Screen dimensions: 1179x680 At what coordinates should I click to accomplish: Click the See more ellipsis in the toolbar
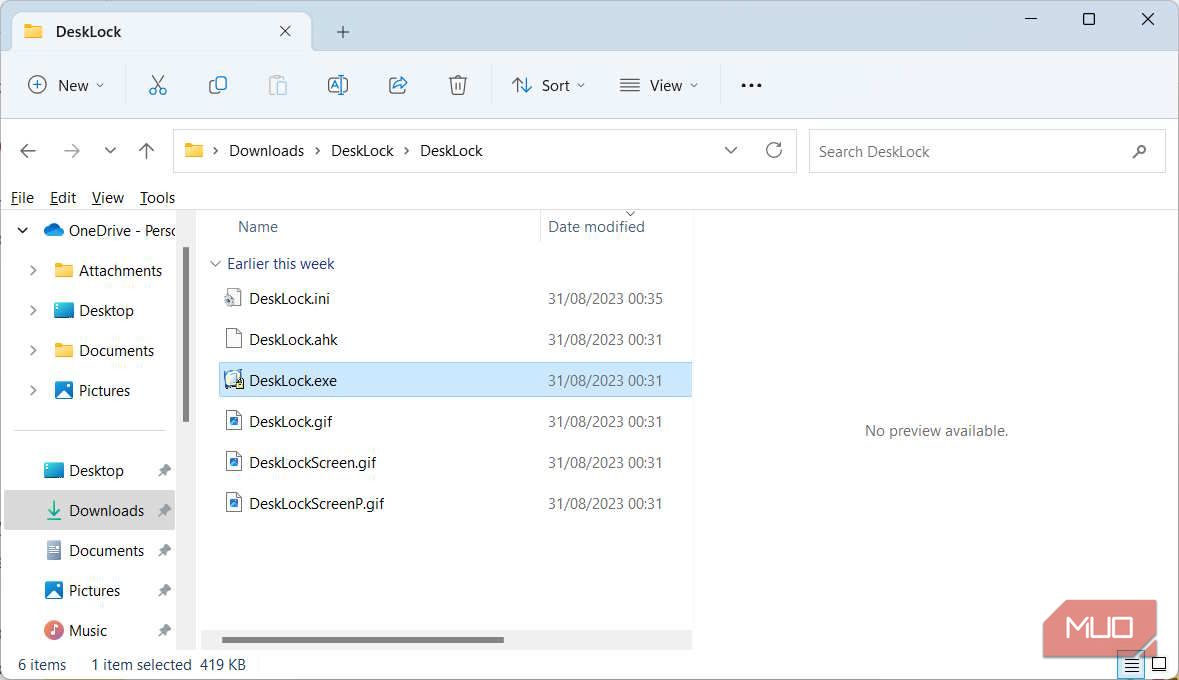click(750, 85)
